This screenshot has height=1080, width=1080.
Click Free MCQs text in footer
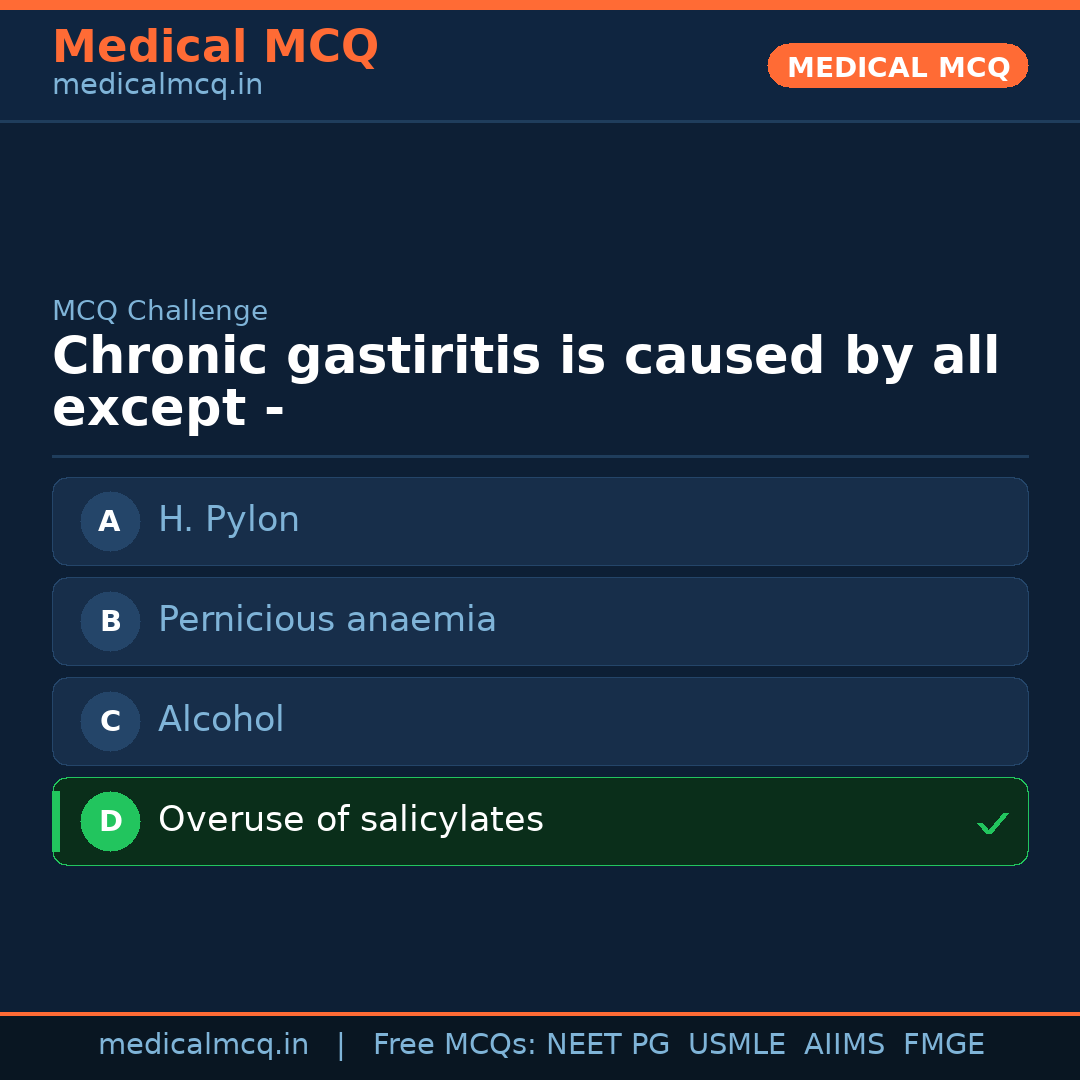(454, 1045)
